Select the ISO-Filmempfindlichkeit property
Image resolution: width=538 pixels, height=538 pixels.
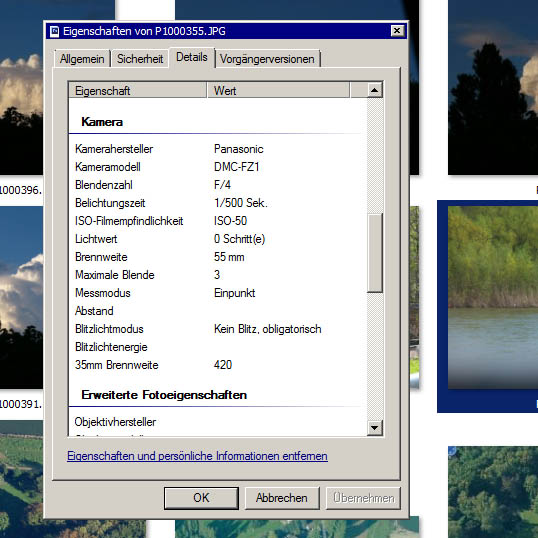pyautogui.click(x=218, y=221)
